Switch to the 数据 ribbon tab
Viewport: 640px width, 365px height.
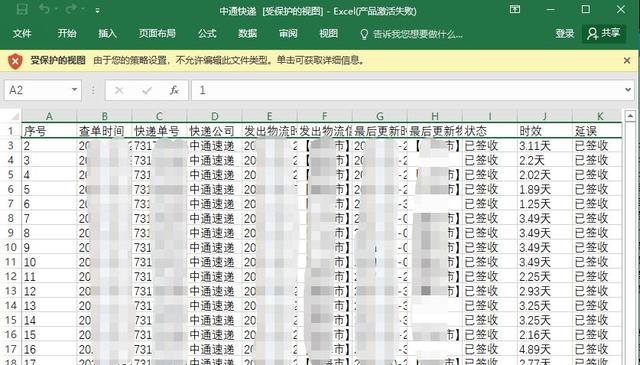247,33
